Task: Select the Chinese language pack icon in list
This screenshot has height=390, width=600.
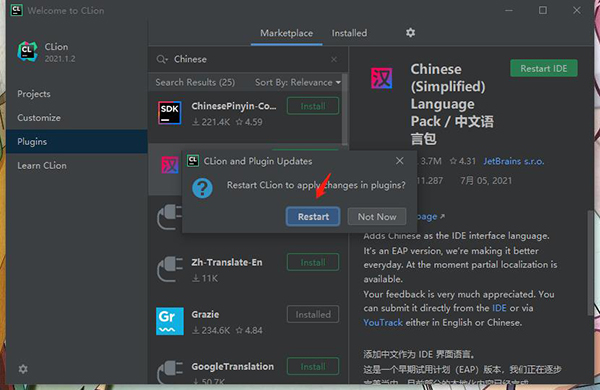Action: (x=170, y=165)
